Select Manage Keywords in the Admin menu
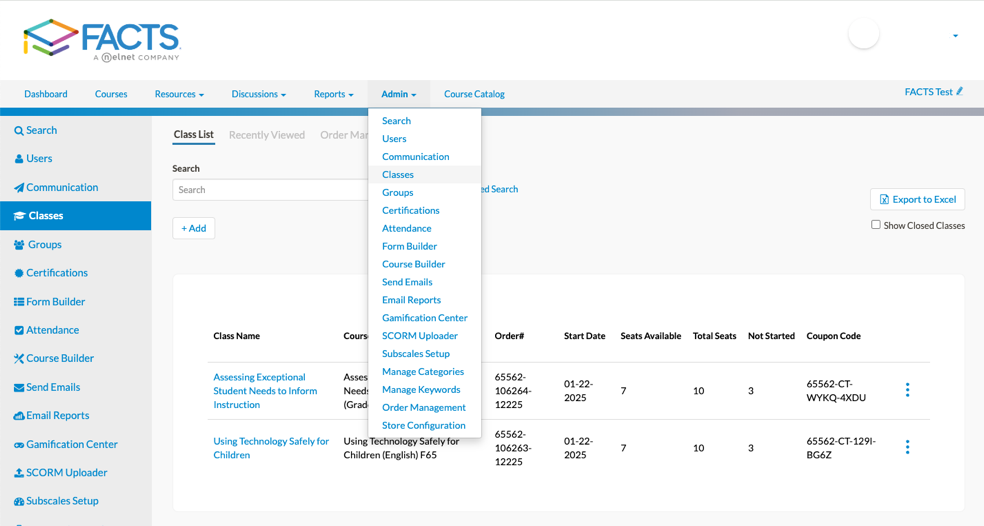The image size is (984, 526). click(421, 390)
